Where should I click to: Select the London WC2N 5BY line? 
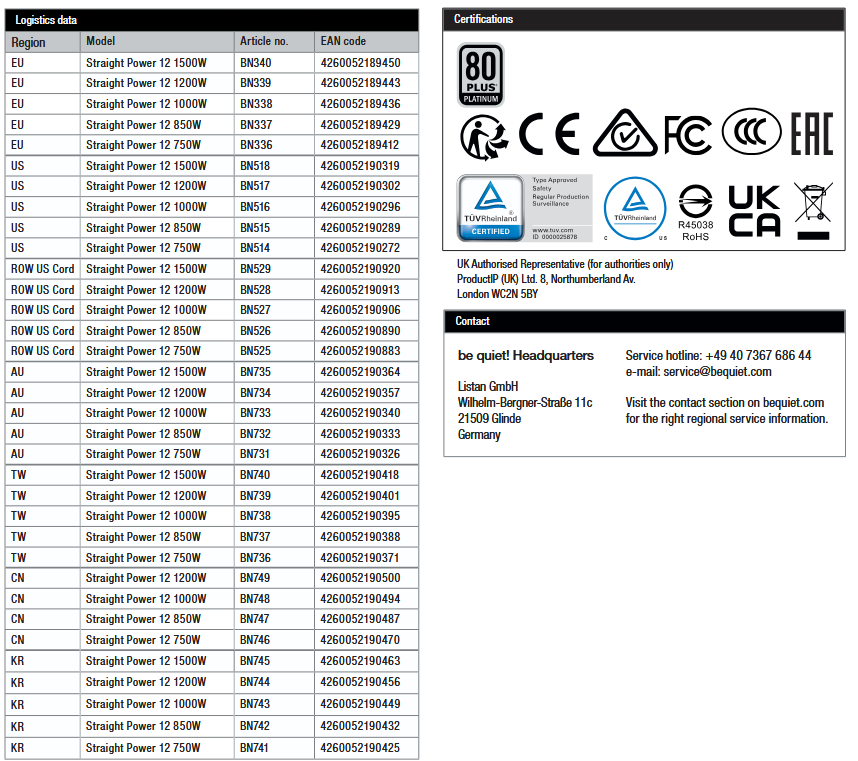(497, 294)
